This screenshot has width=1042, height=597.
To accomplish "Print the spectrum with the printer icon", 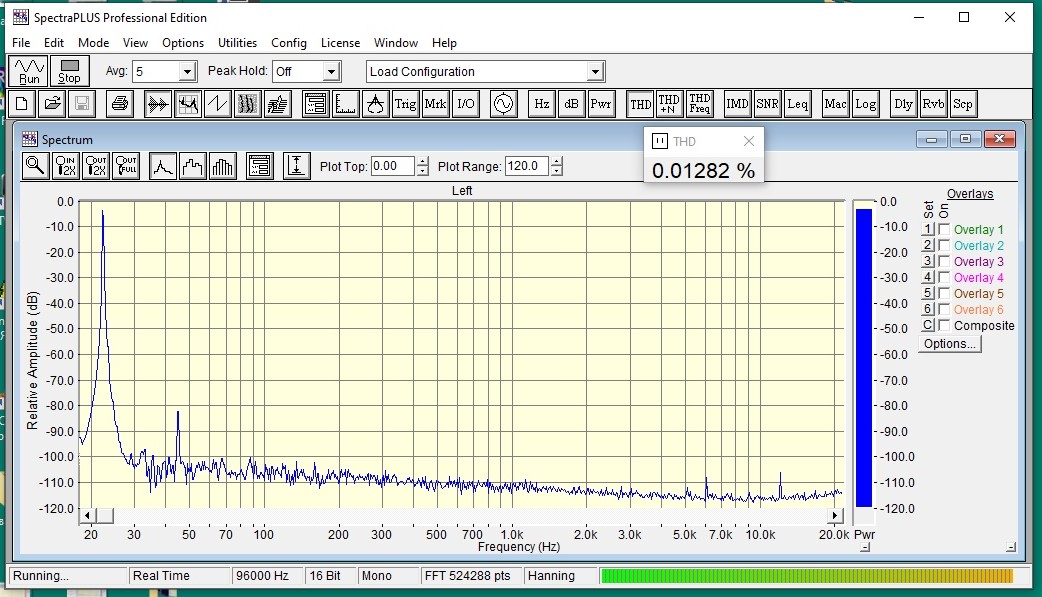I will click(x=120, y=104).
